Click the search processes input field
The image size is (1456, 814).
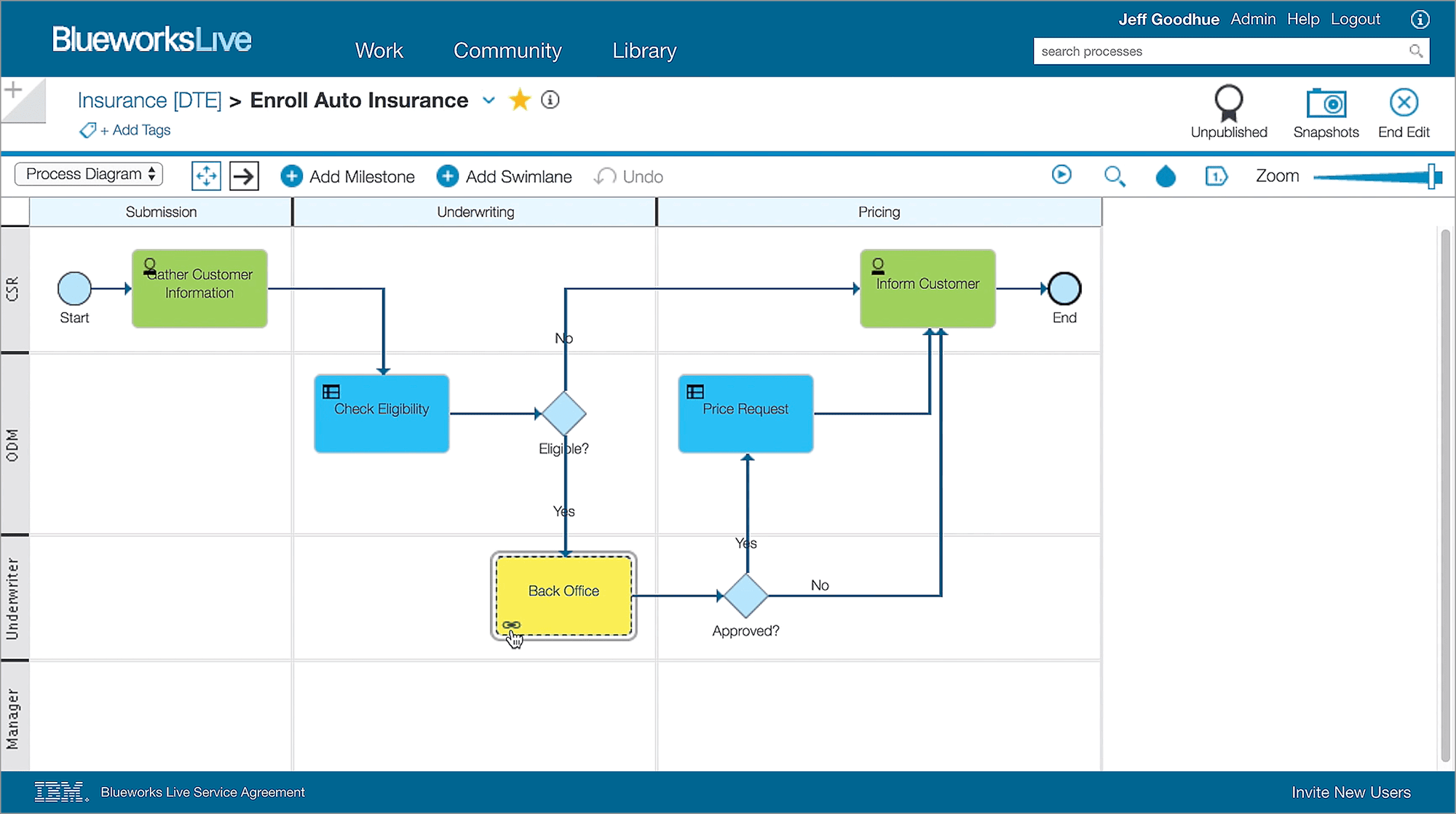tap(1219, 51)
